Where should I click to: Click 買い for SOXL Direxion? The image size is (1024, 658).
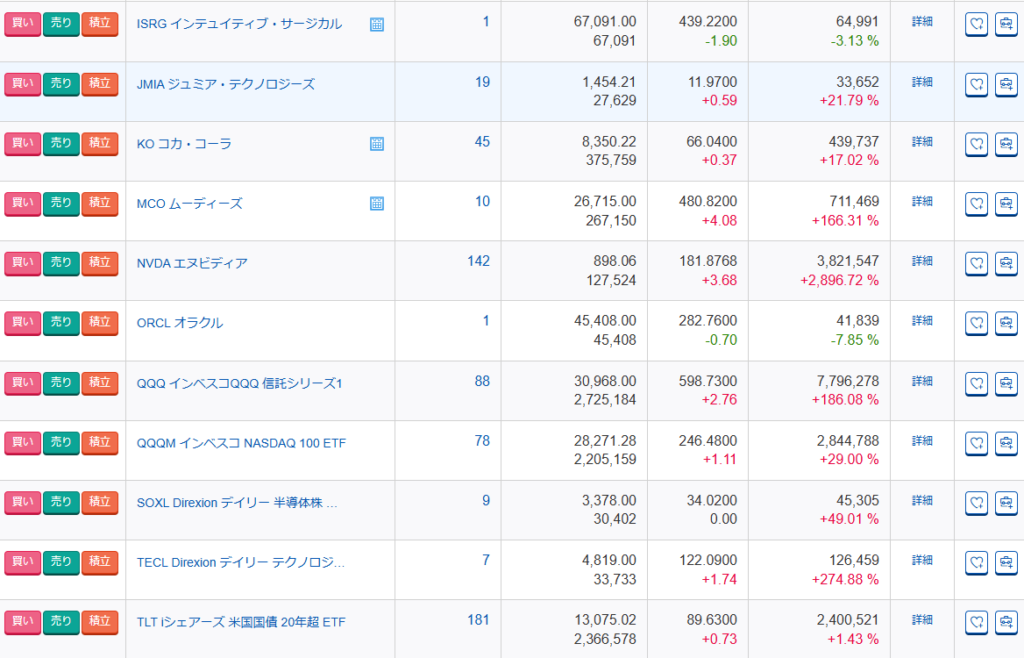22,502
